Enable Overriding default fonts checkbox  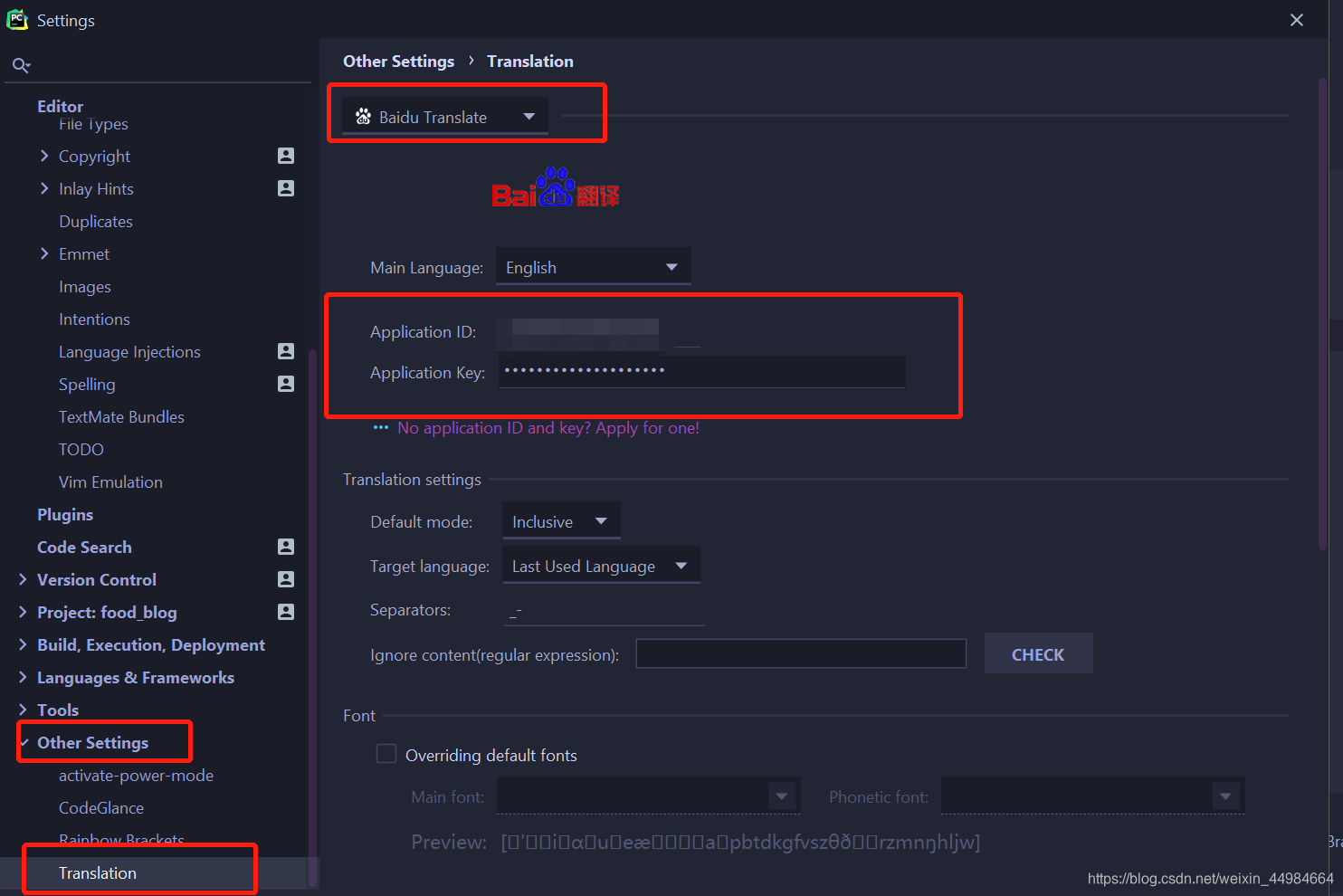pos(386,754)
